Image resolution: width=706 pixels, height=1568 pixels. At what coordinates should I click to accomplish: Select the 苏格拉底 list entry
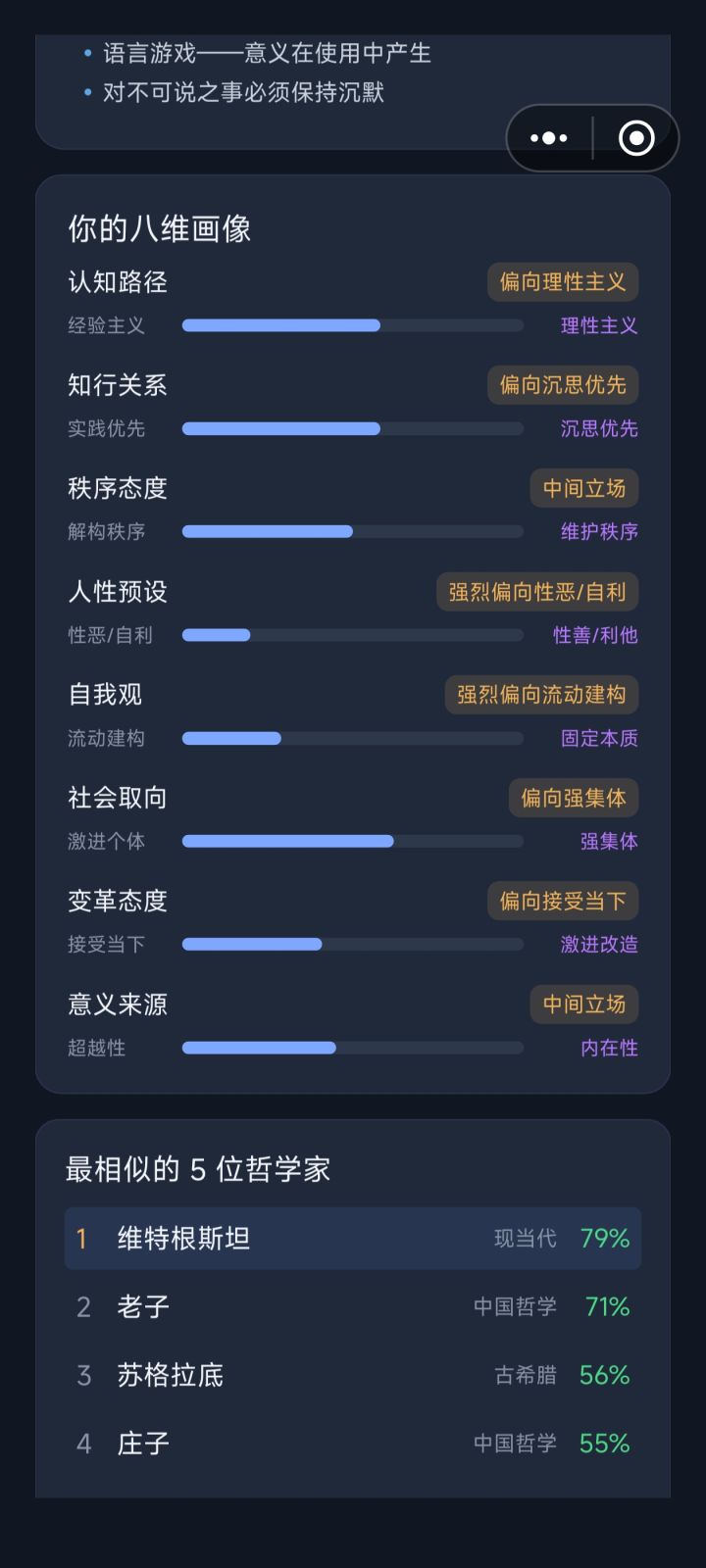(x=353, y=1375)
